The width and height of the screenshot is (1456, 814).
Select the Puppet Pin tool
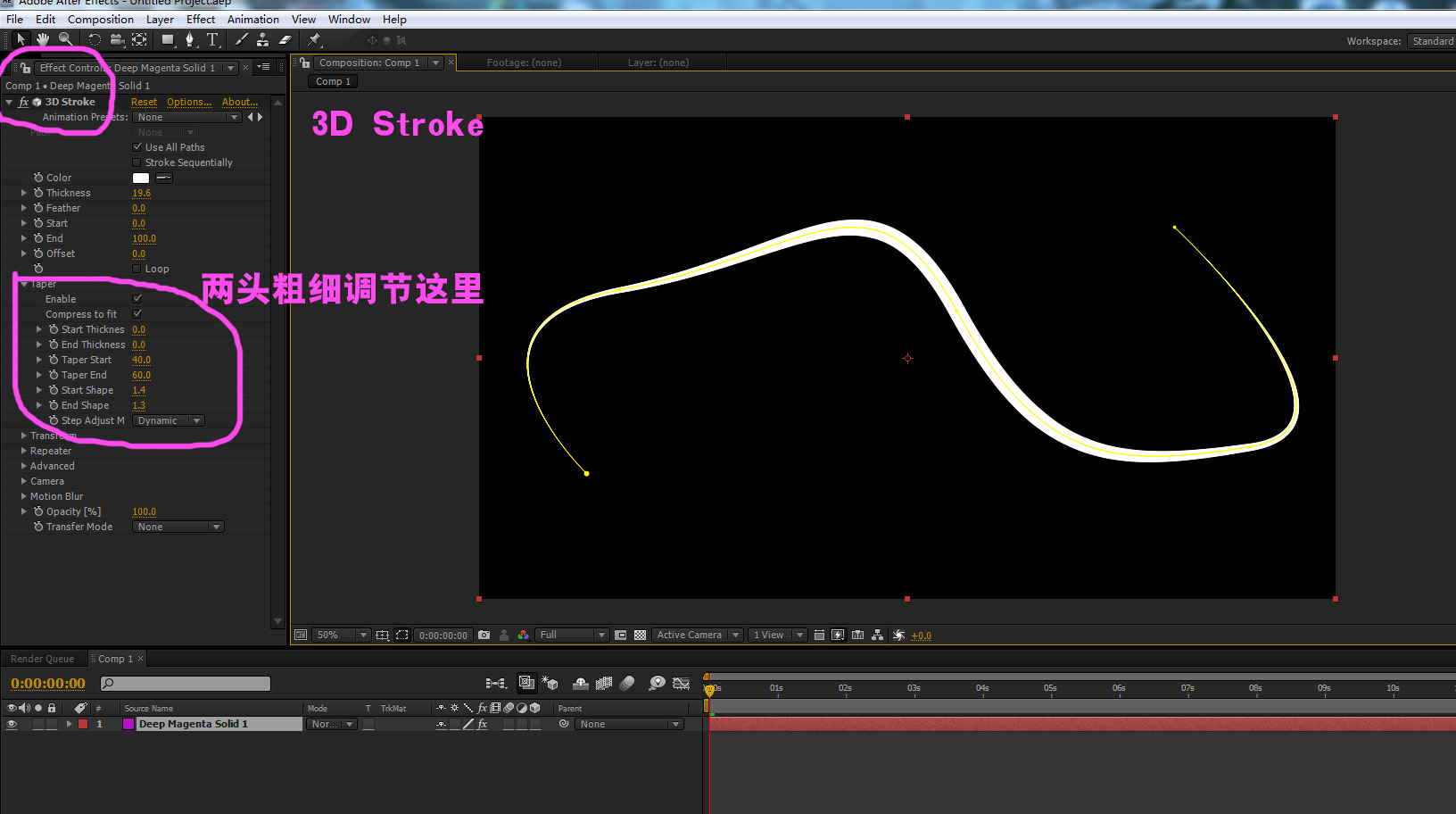pos(314,39)
